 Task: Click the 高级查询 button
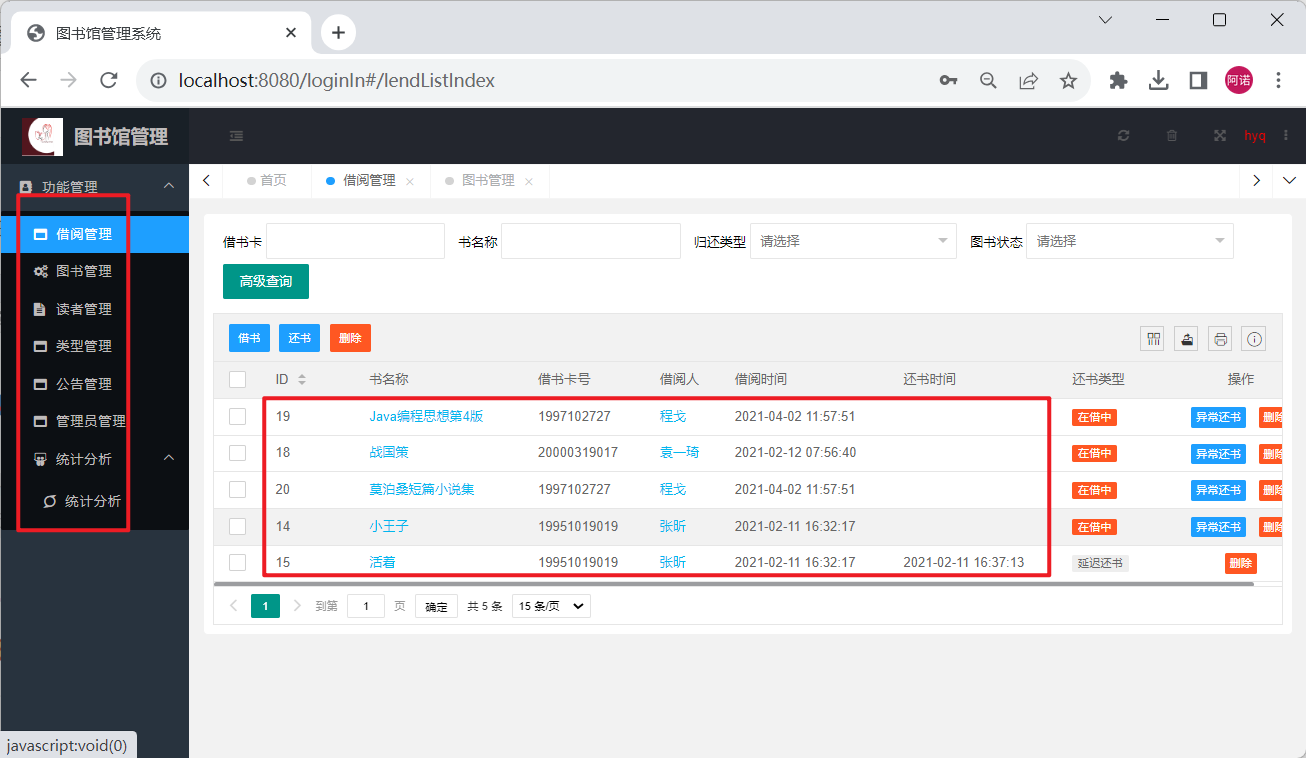point(266,282)
